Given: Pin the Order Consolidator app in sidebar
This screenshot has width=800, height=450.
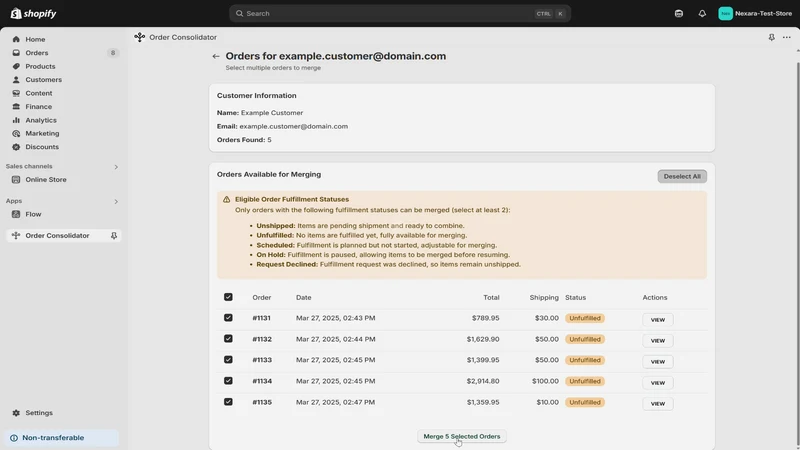Looking at the screenshot, I should click(x=114, y=236).
